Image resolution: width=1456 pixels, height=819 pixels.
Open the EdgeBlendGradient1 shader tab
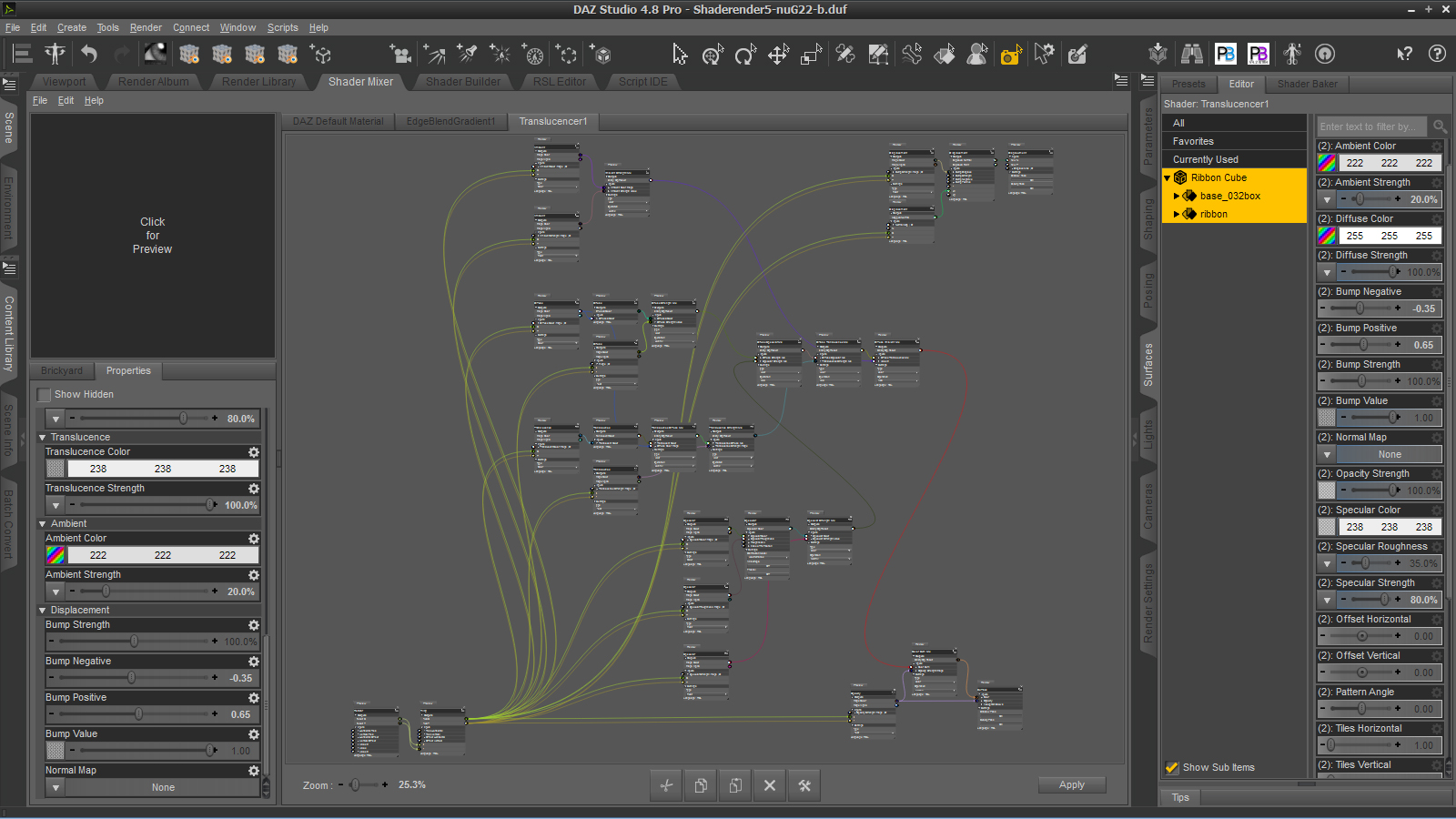coord(451,121)
